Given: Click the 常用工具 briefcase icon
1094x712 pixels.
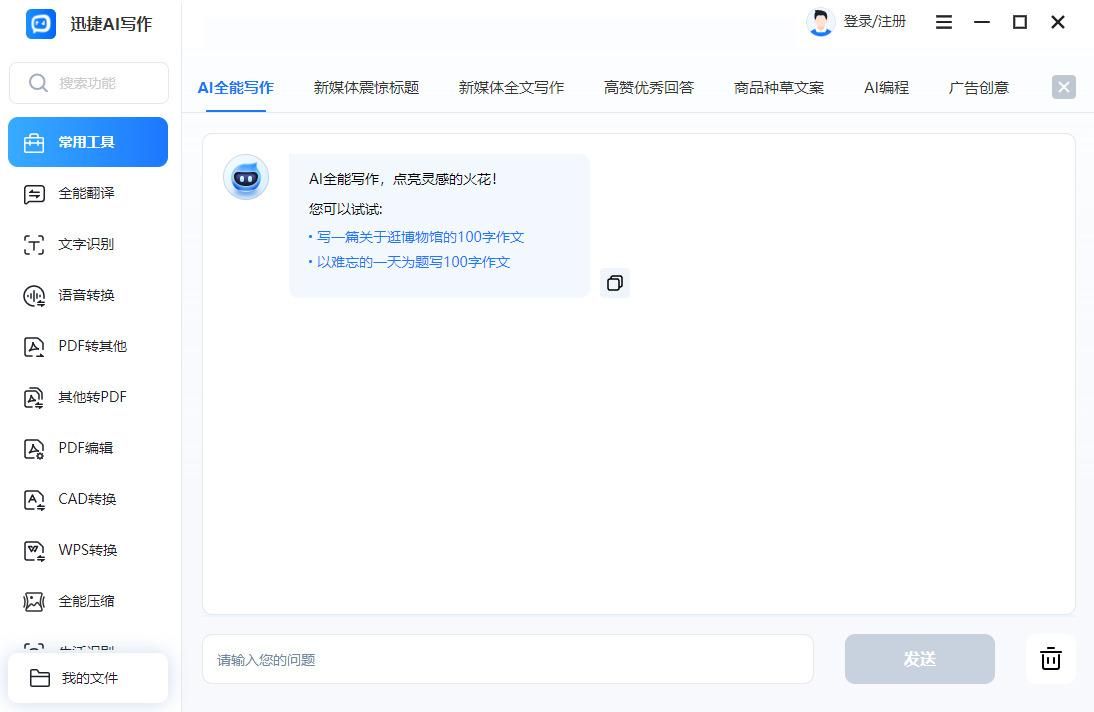Looking at the screenshot, I should pyautogui.click(x=33, y=142).
